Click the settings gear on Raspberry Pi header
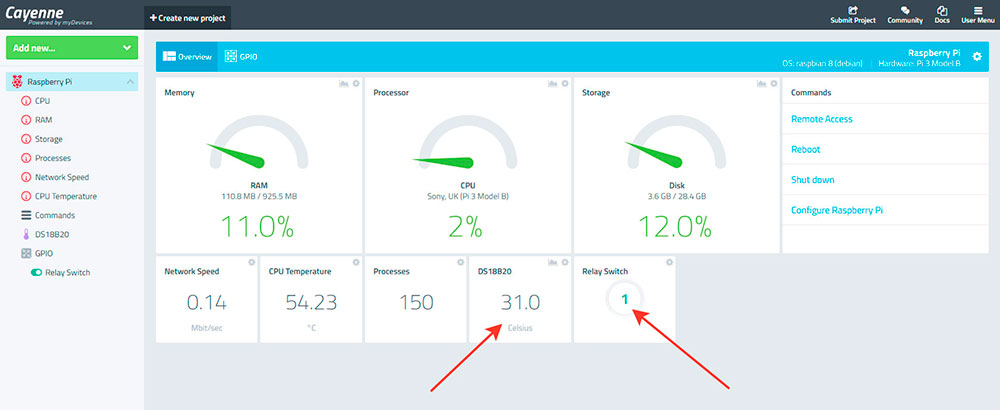This screenshot has width=1000, height=410. (977, 56)
